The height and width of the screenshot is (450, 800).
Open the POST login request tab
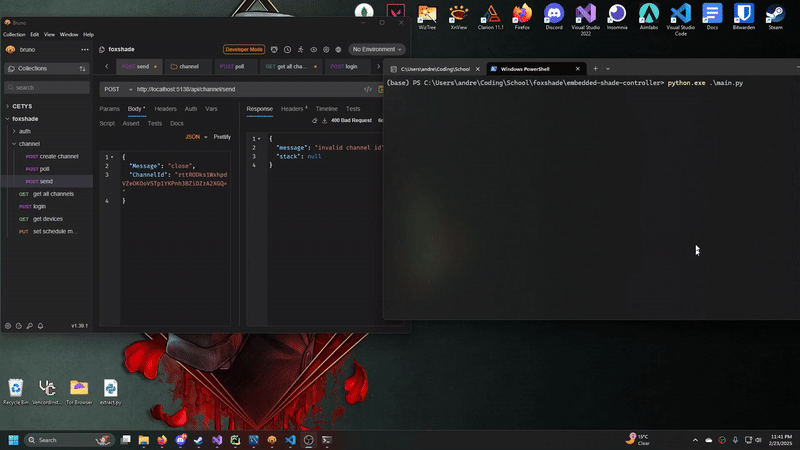tap(344, 67)
